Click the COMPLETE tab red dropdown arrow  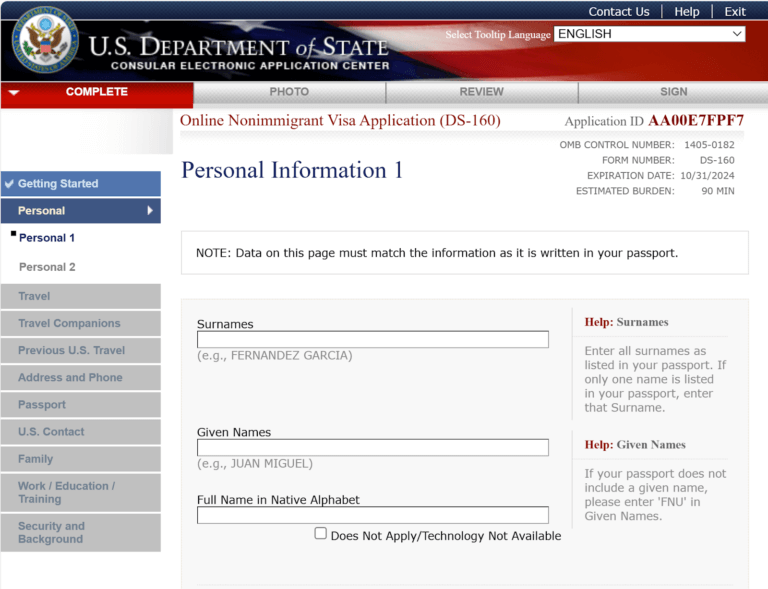tap(13, 93)
